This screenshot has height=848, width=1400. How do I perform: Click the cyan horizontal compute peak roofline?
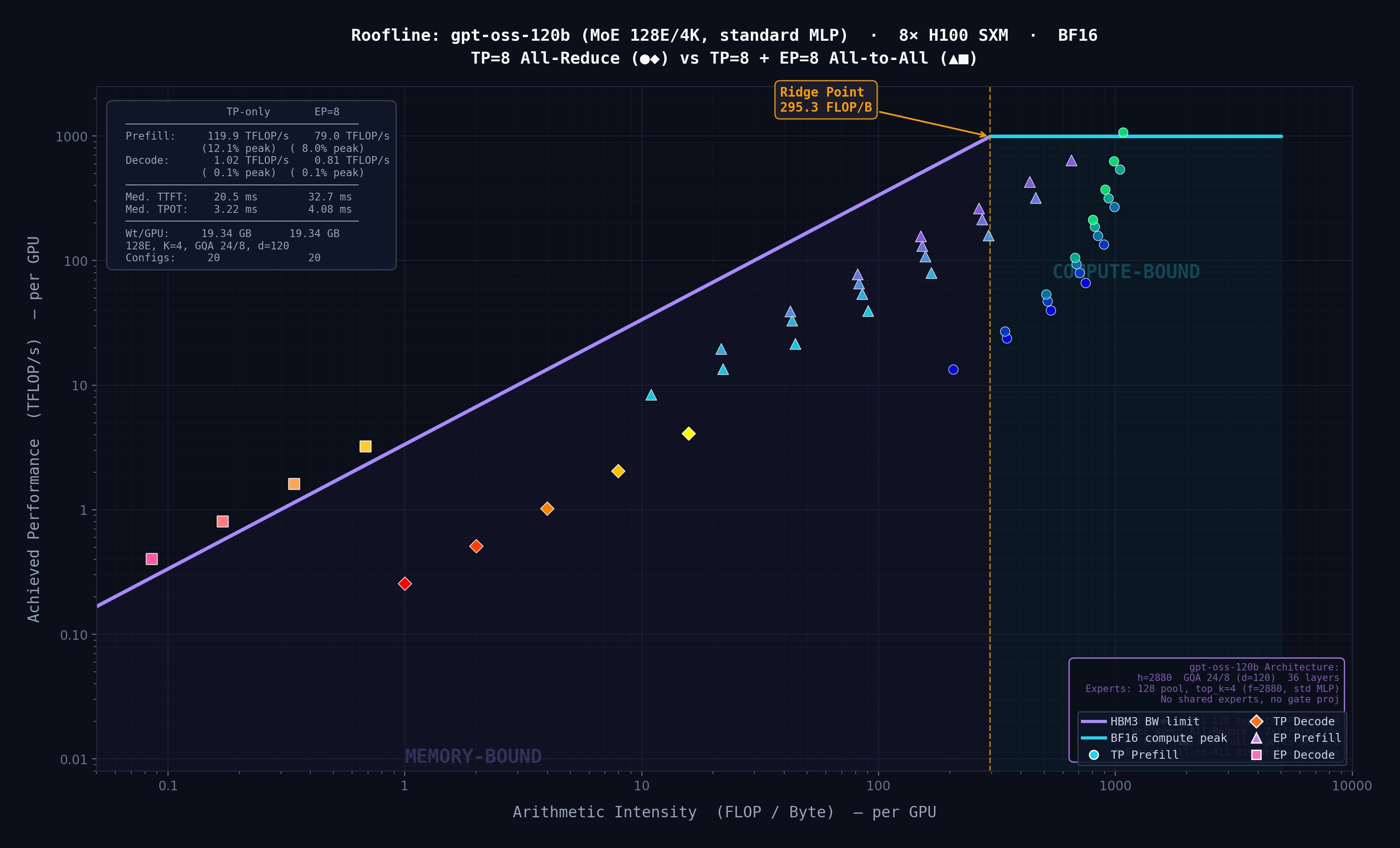coord(1136,136)
